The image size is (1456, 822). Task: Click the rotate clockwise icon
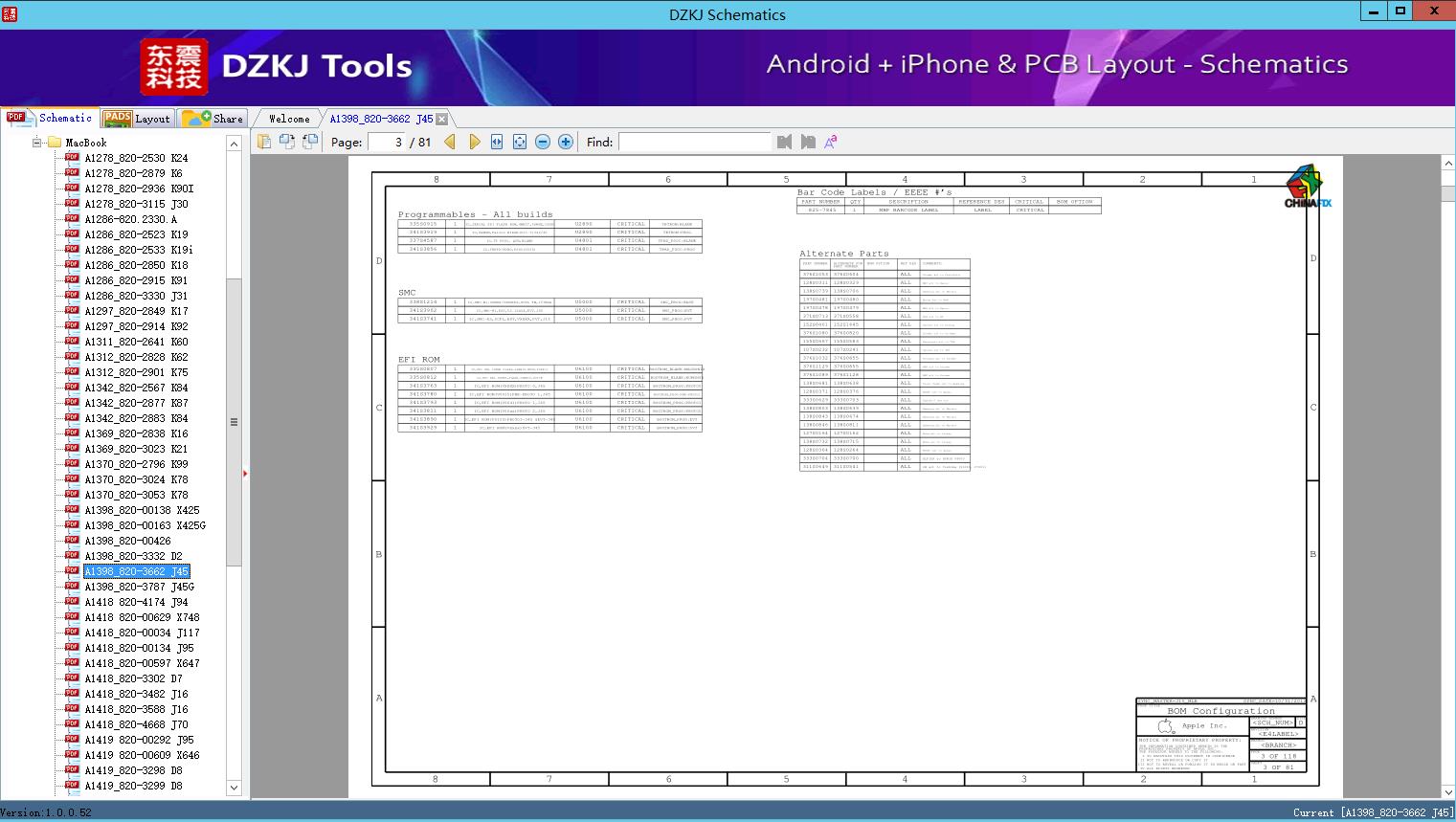(x=310, y=142)
